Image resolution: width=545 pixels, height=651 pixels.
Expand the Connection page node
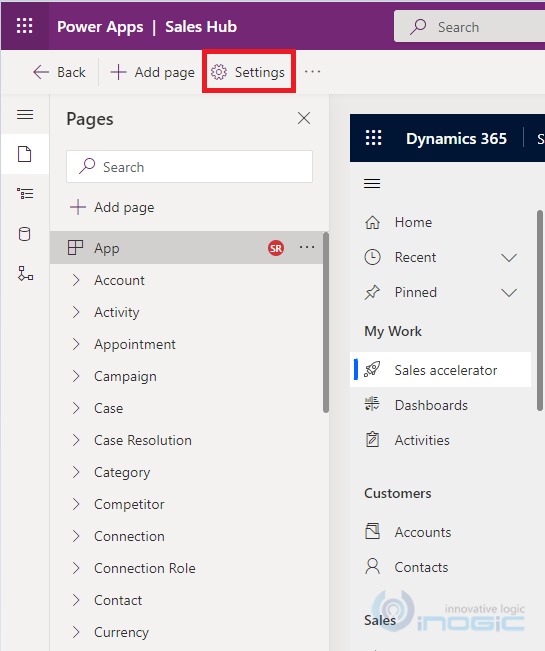click(76, 536)
